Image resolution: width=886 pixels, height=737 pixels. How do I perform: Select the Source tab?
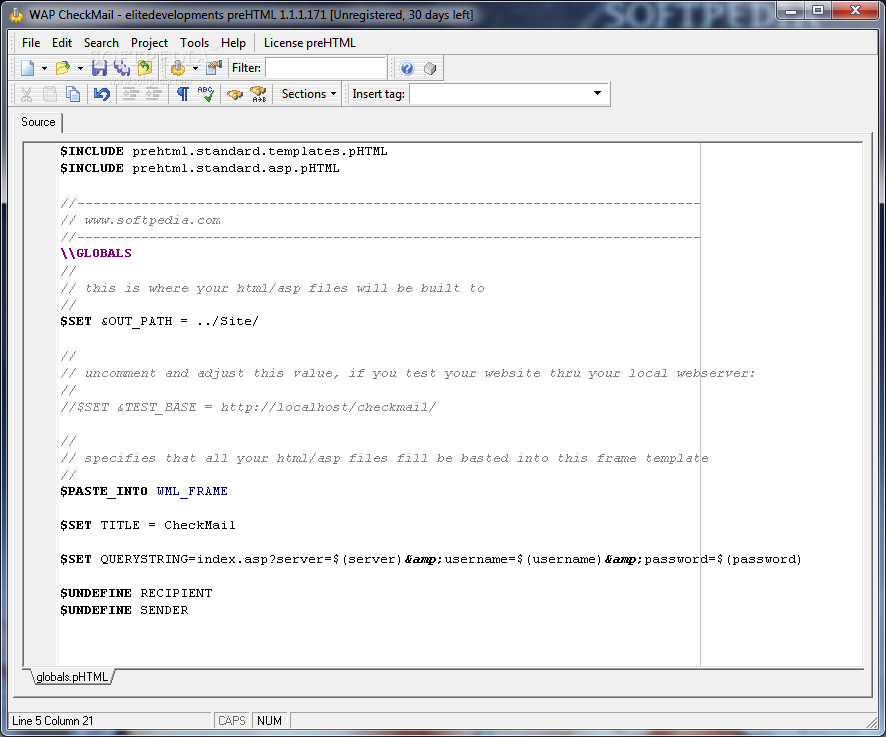(38, 122)
